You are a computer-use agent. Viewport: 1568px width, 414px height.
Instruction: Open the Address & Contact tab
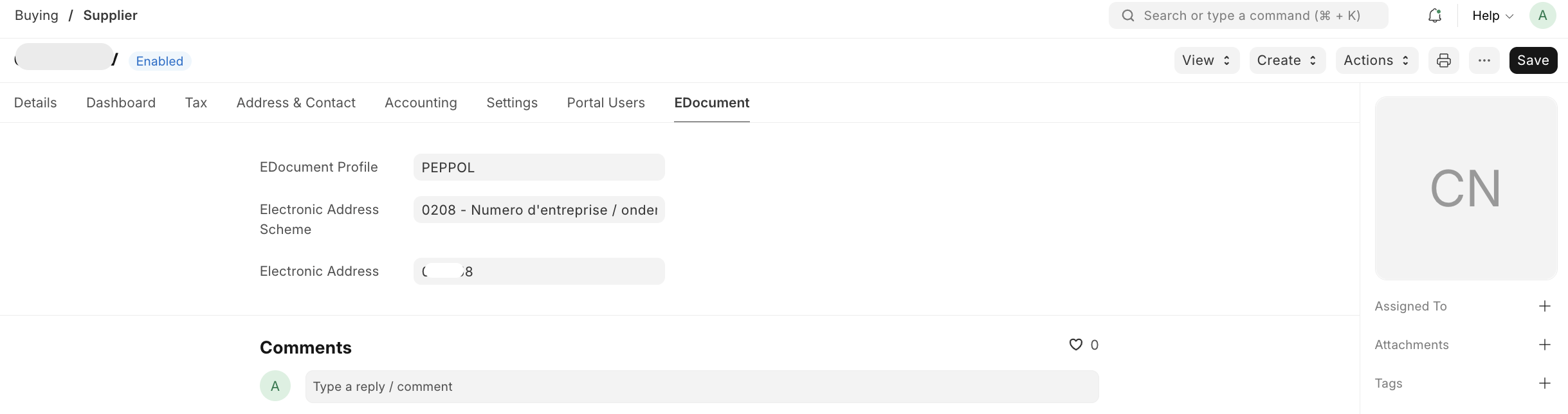tap(296, 103)
